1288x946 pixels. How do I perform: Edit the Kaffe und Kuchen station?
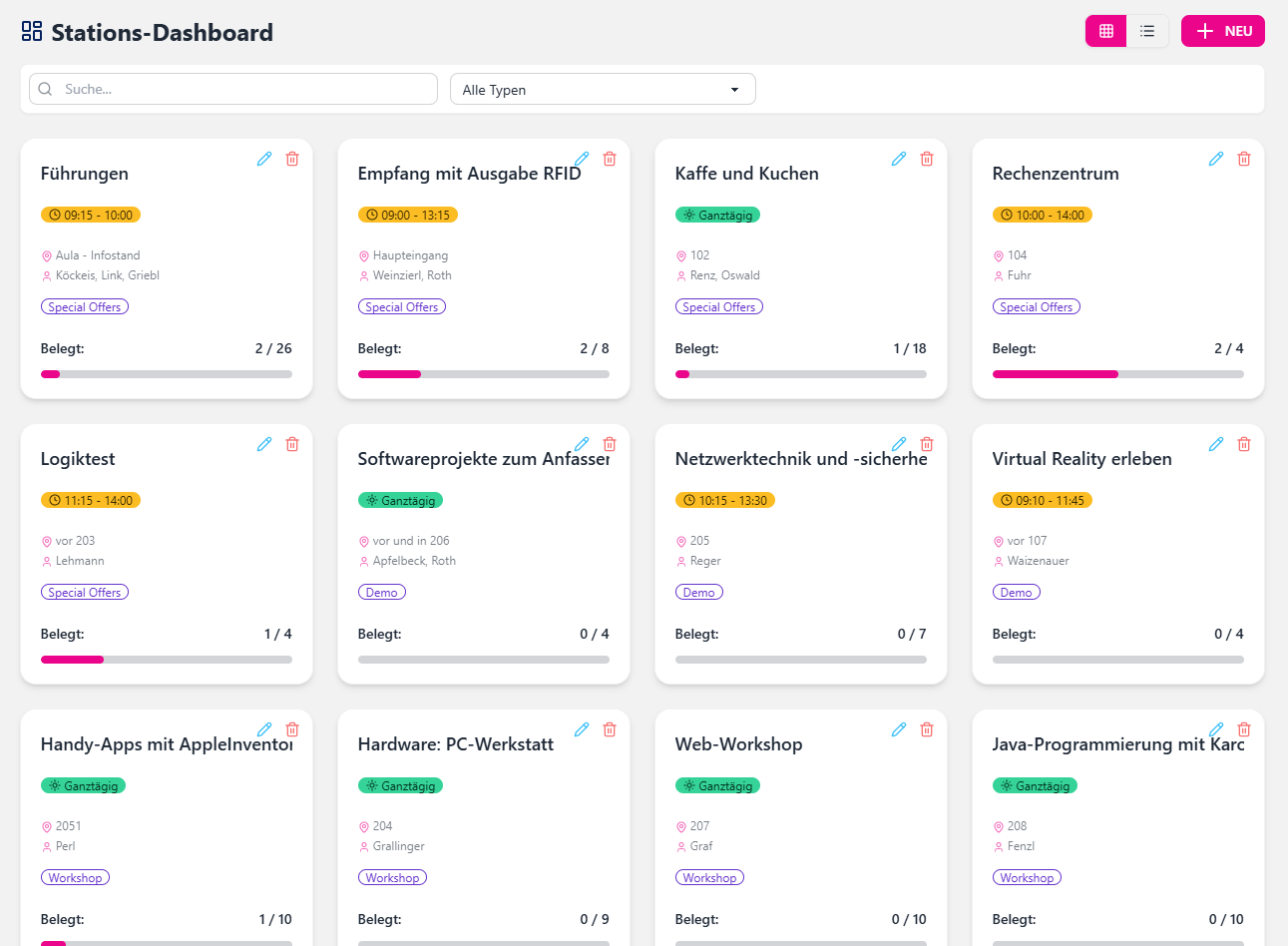(x=899, y=159)
